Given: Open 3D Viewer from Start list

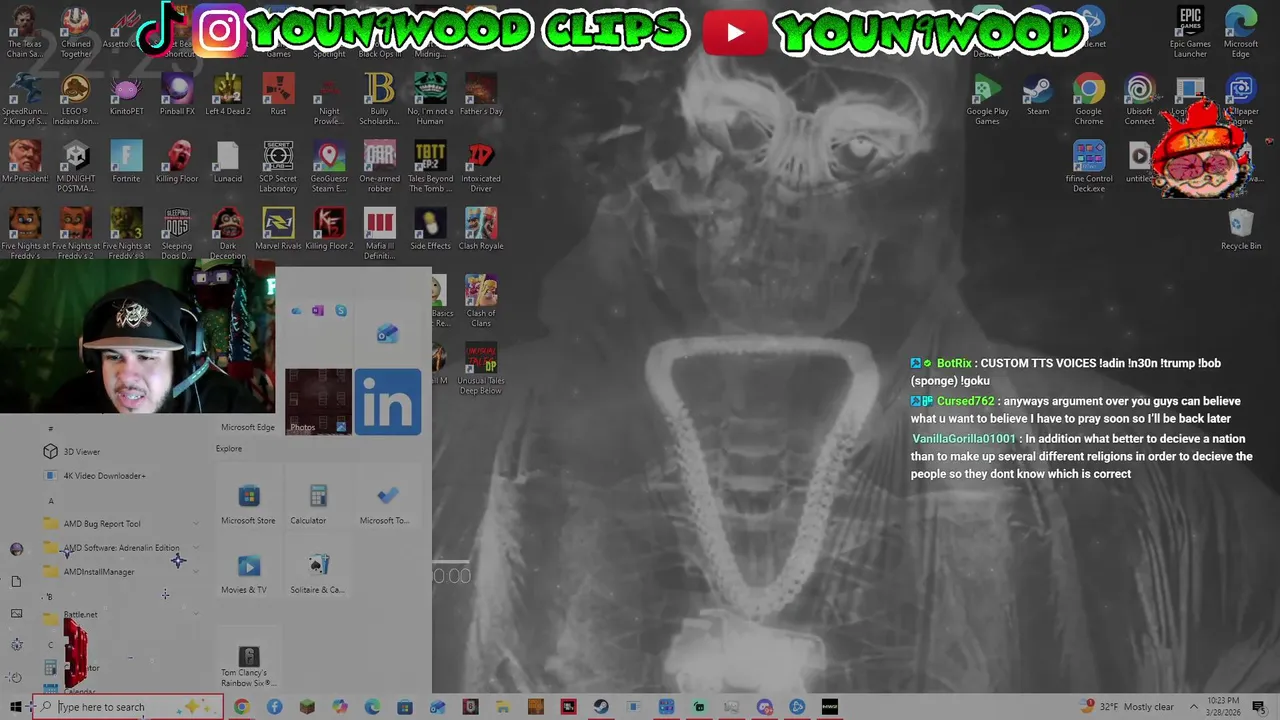Looking at the screenshot, I should coord(120,452).
